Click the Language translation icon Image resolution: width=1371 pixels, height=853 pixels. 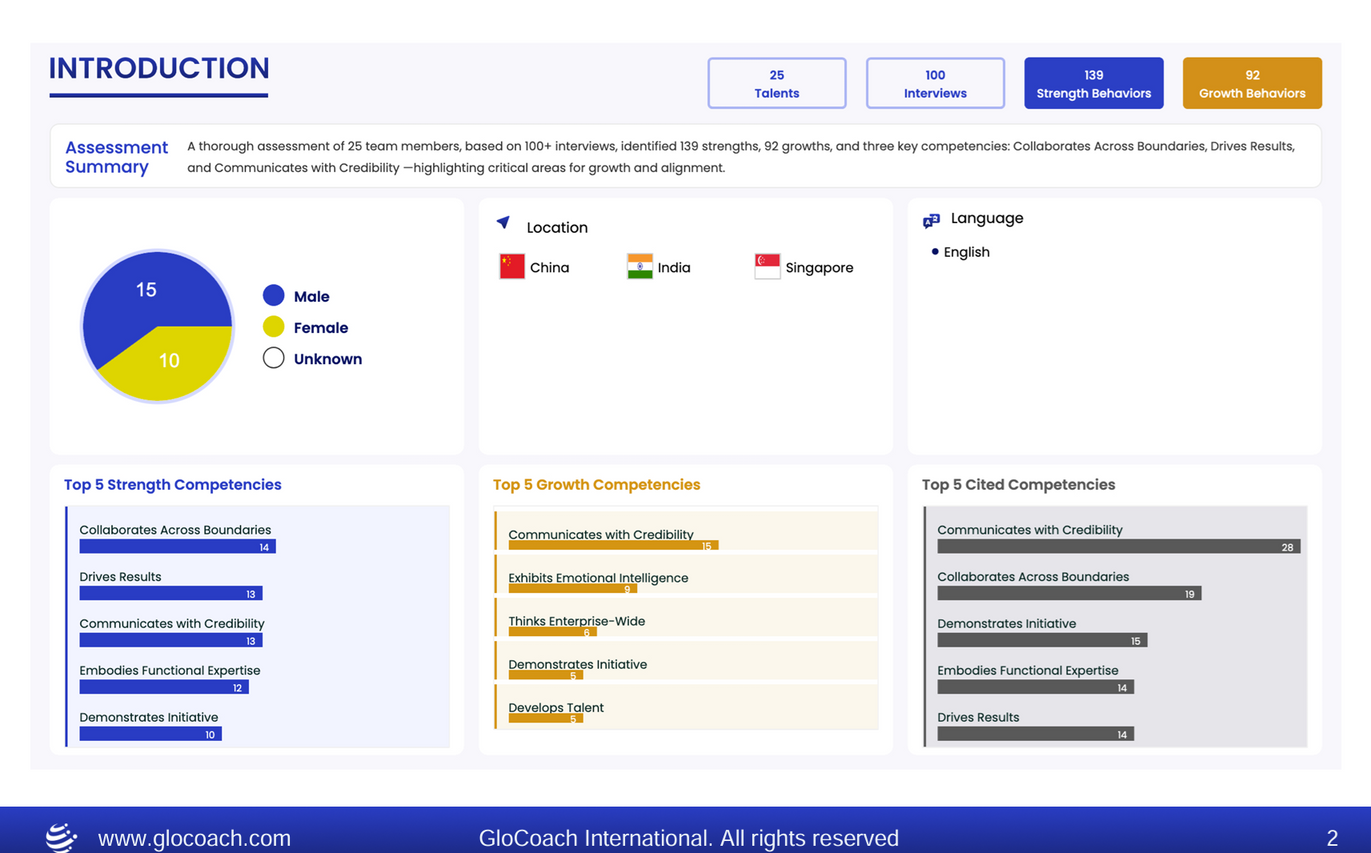click(931, 220)
